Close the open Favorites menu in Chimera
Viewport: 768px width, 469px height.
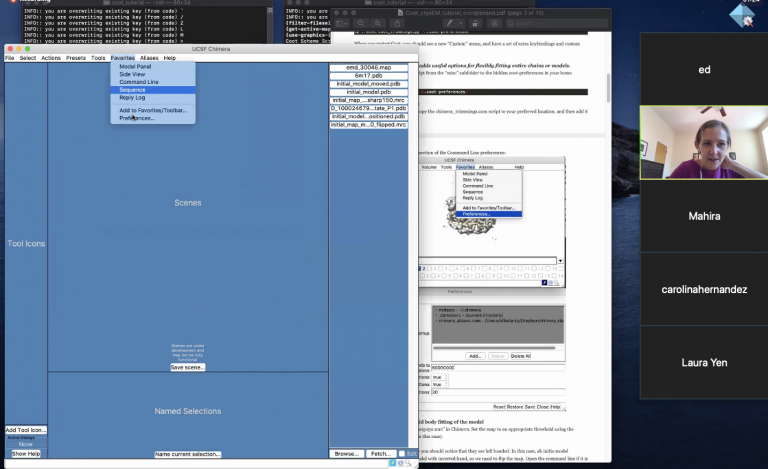(x=122, y=58)
